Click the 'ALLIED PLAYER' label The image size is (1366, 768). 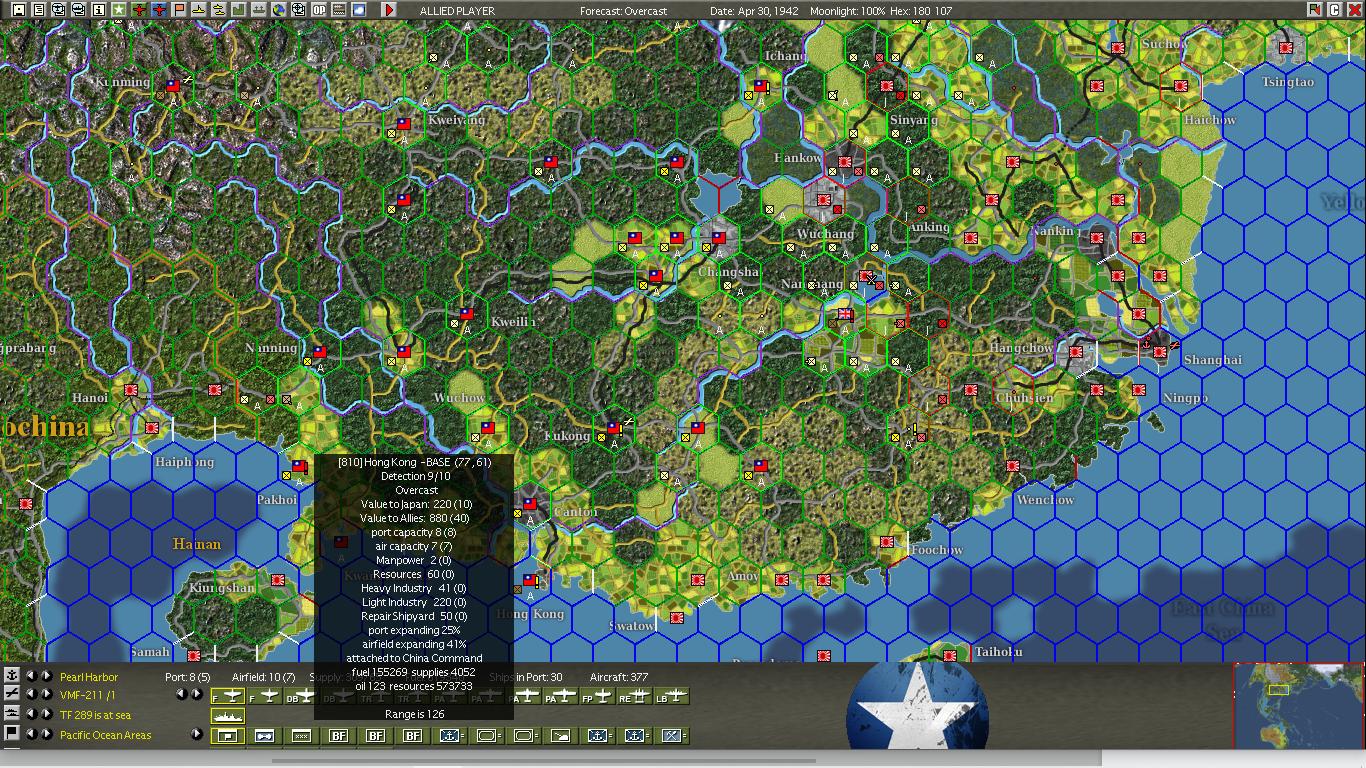click(x=457, y=11)
